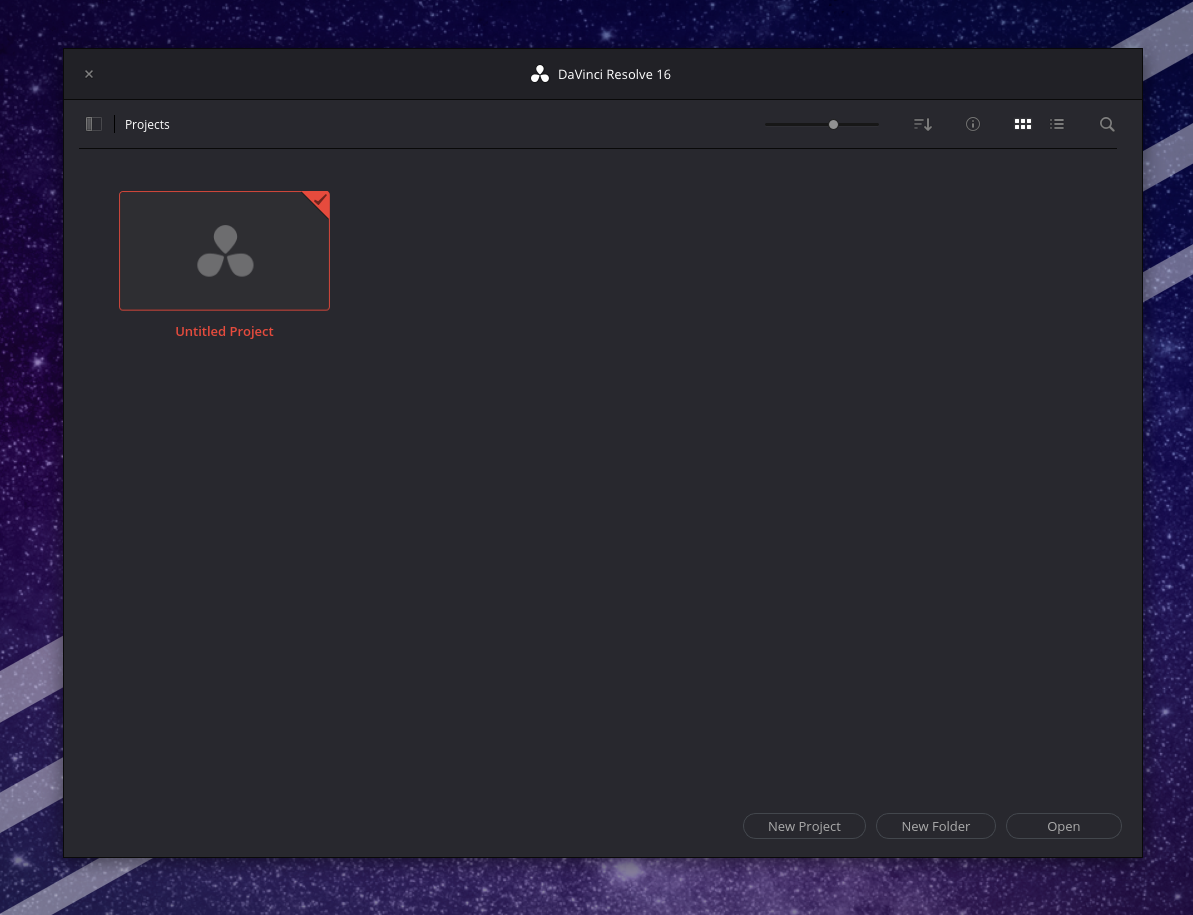This screenshot has height=915, width=1193.
Task: Create a New Project
Action: pyautogui.click(x=804, y=826)
